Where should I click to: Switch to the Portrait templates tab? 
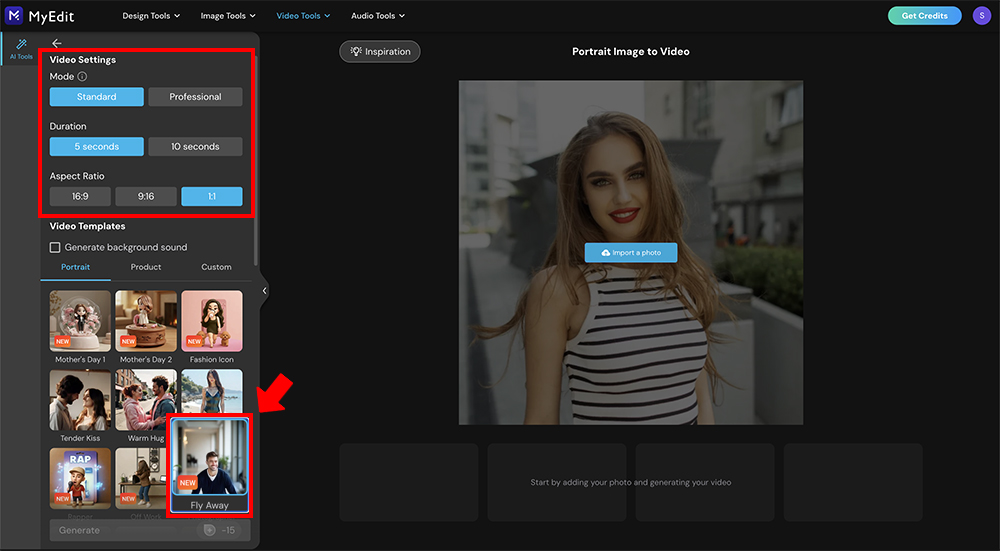tap(75, 267)
